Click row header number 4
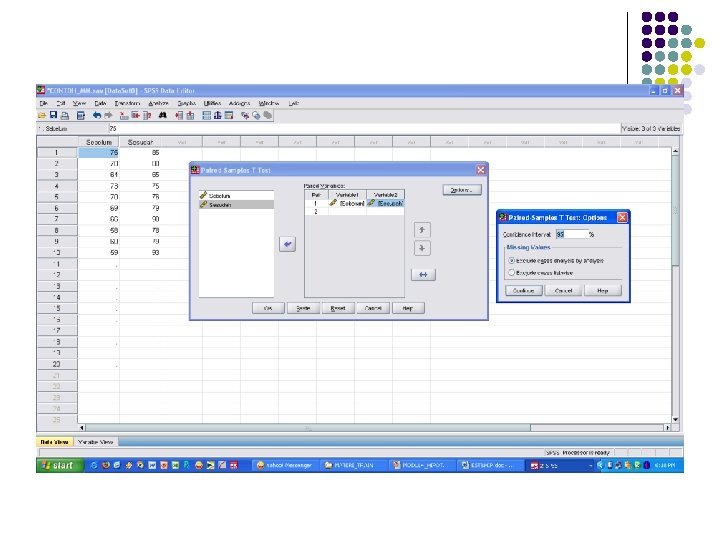The height and width of the screenshot is (540, 720). (x=56, y=186)
